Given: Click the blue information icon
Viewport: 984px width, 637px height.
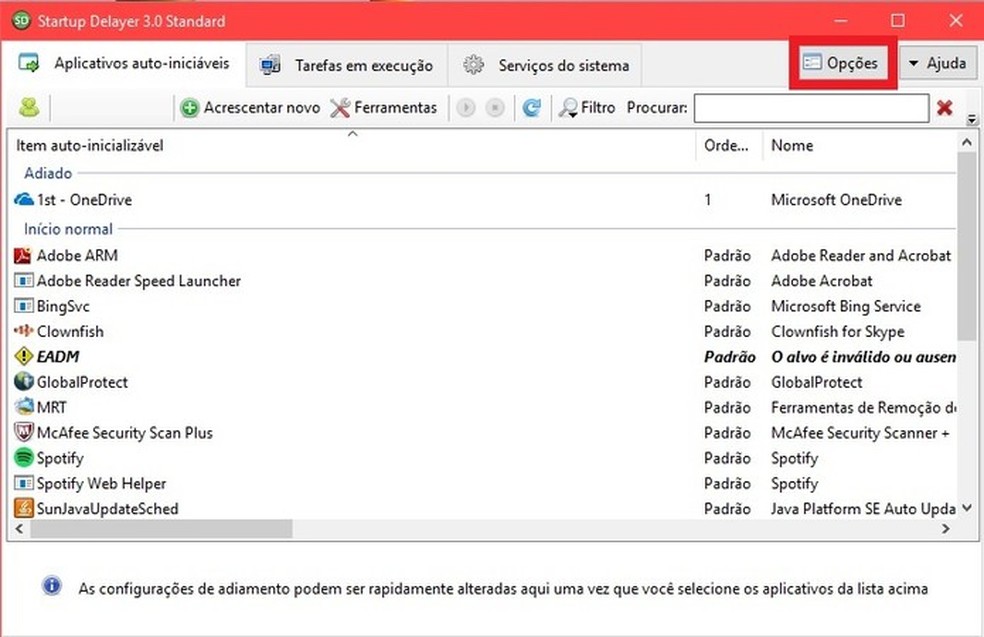Looking at the screenshot, I should pyautogui.click(x=51, y=586).
